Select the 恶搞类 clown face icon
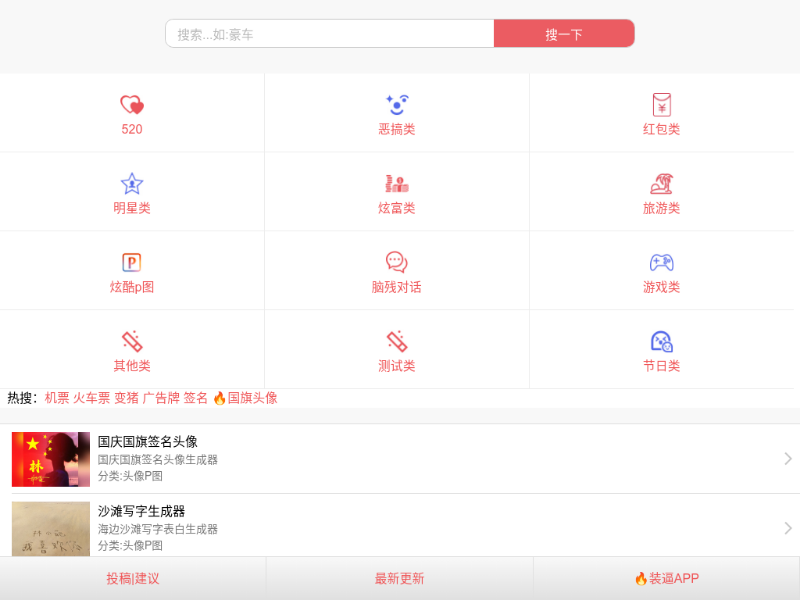Image resolution: width=800 pixels, height=600 pixels. (x=397, y=104)
